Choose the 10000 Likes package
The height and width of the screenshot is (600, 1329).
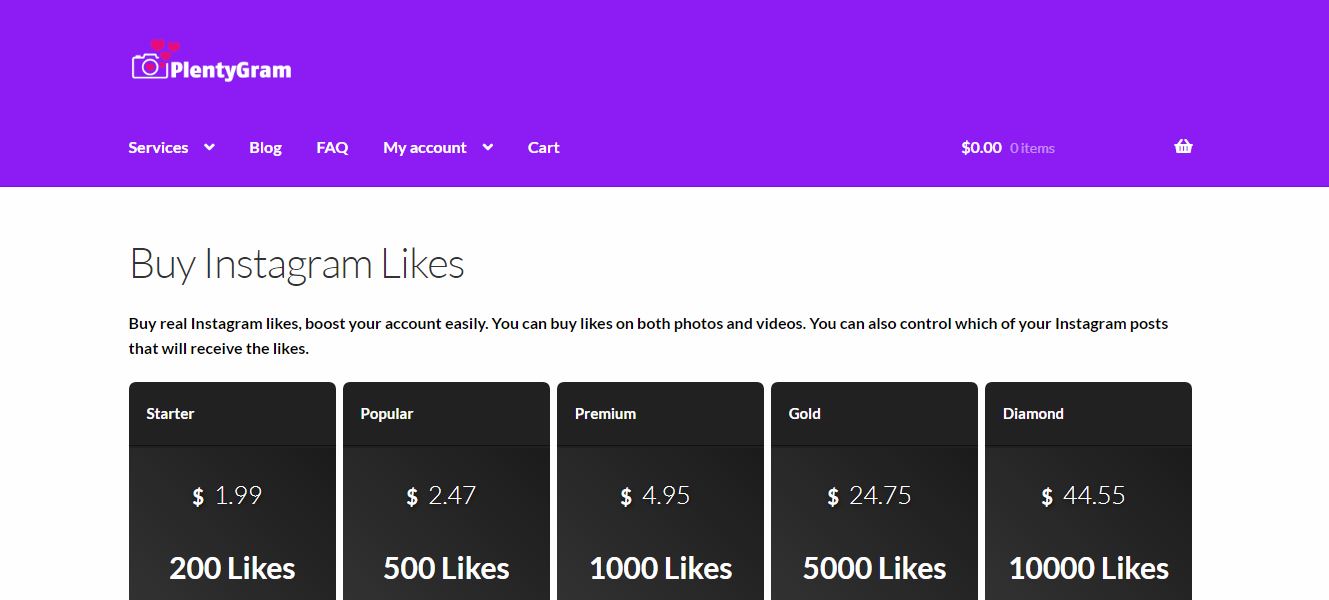click(1088, 568)
